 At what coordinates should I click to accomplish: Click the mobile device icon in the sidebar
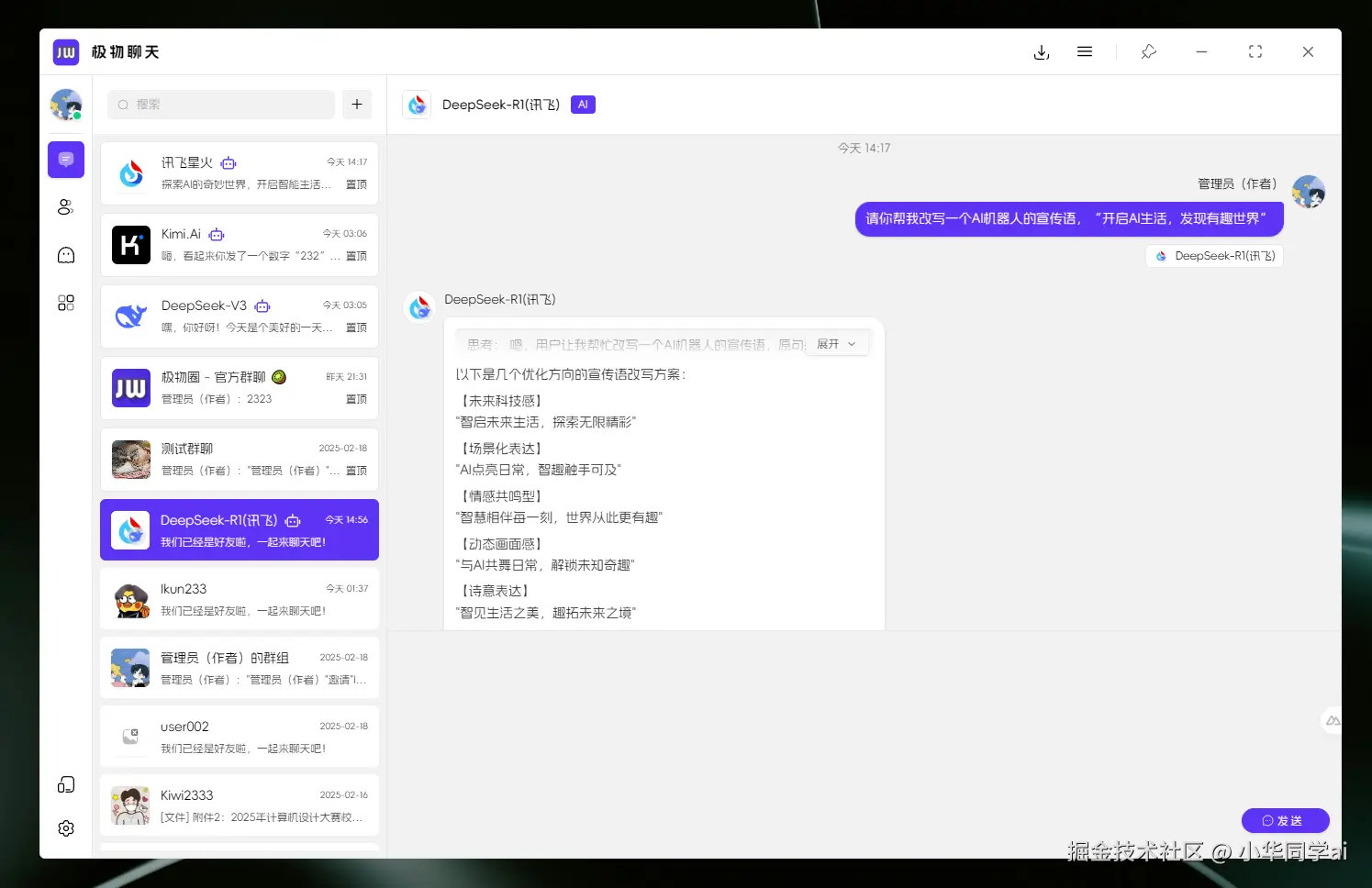coord(66,784)
